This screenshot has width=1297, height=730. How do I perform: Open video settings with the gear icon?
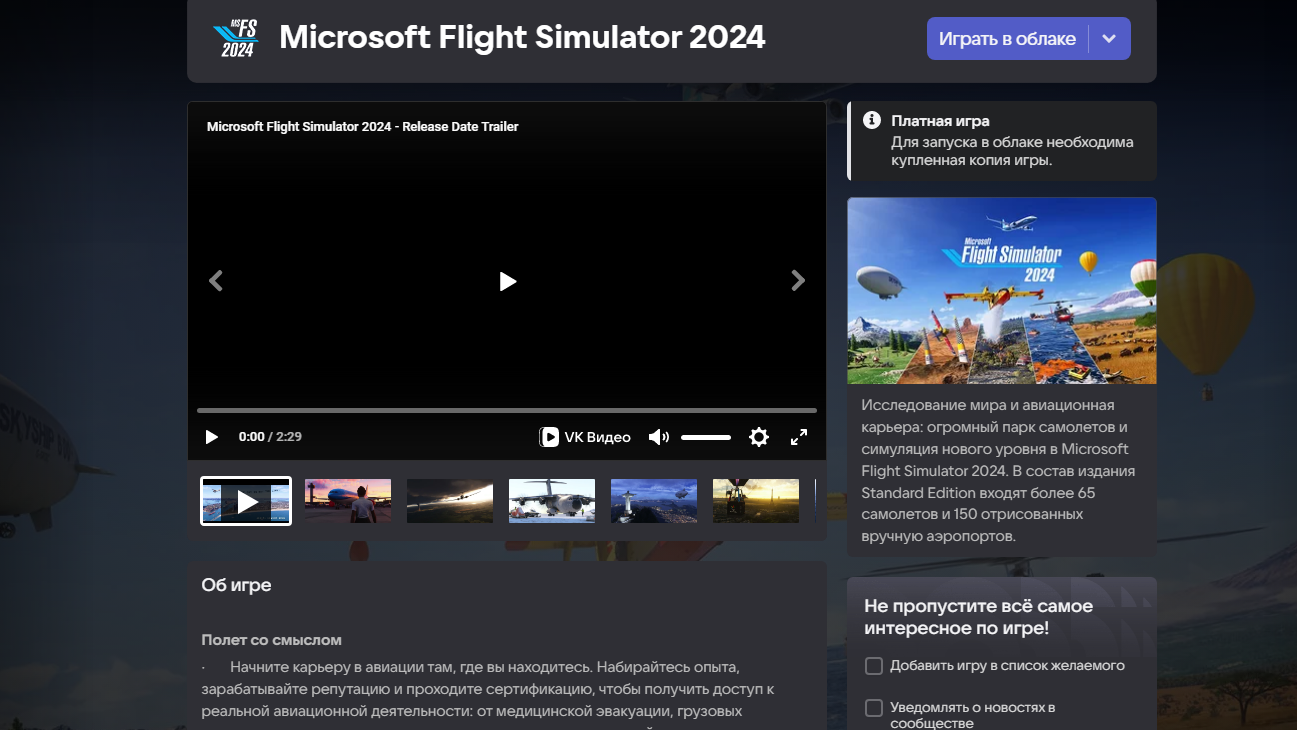[x=759, y=437]
